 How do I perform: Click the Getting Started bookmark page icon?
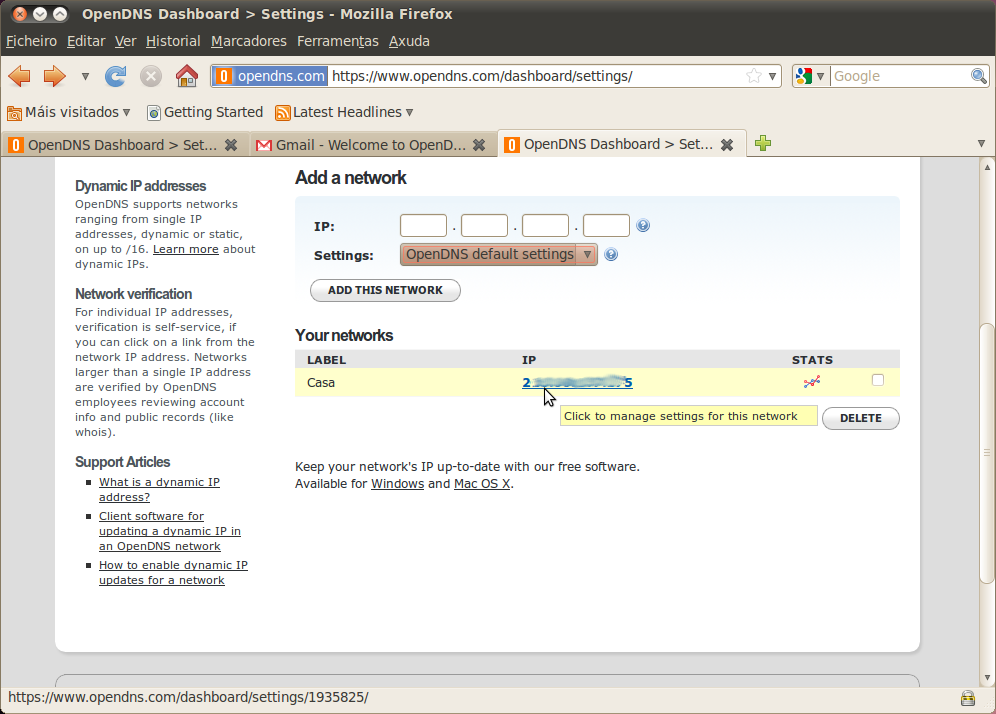coord(154,113)
